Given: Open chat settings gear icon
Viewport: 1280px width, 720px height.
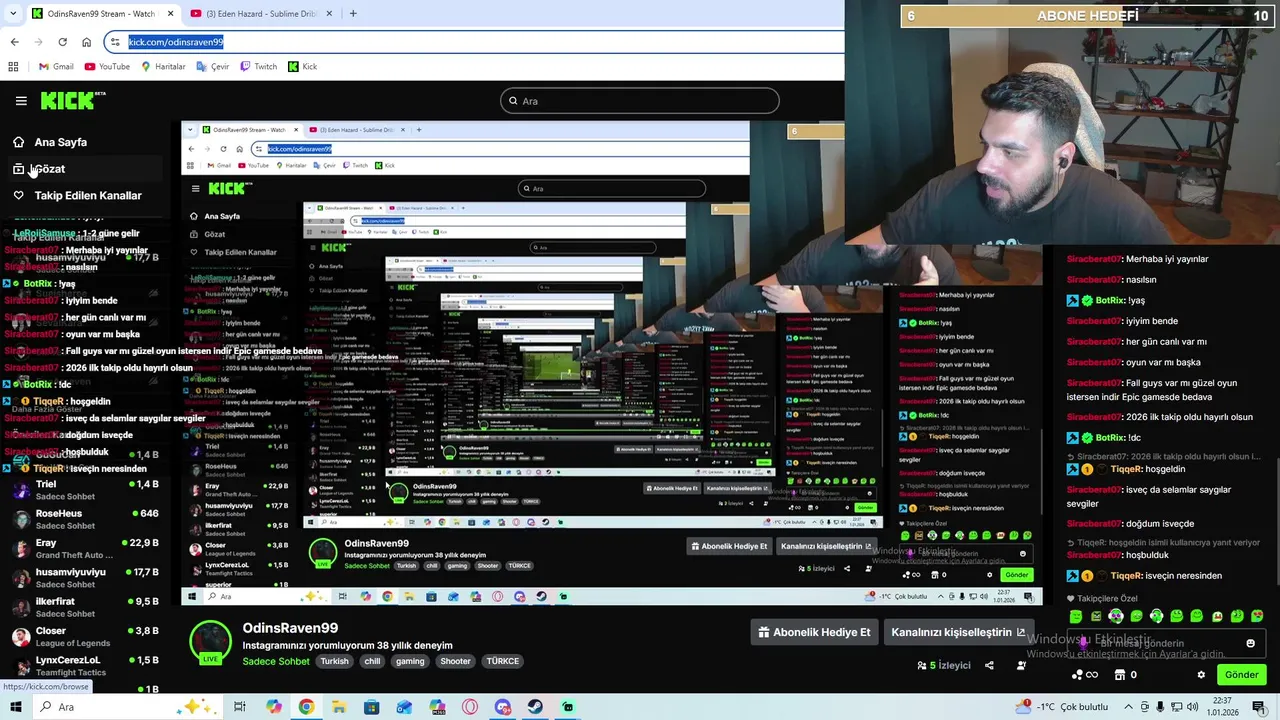Looking at the screenshot, I should [1201, 675].
